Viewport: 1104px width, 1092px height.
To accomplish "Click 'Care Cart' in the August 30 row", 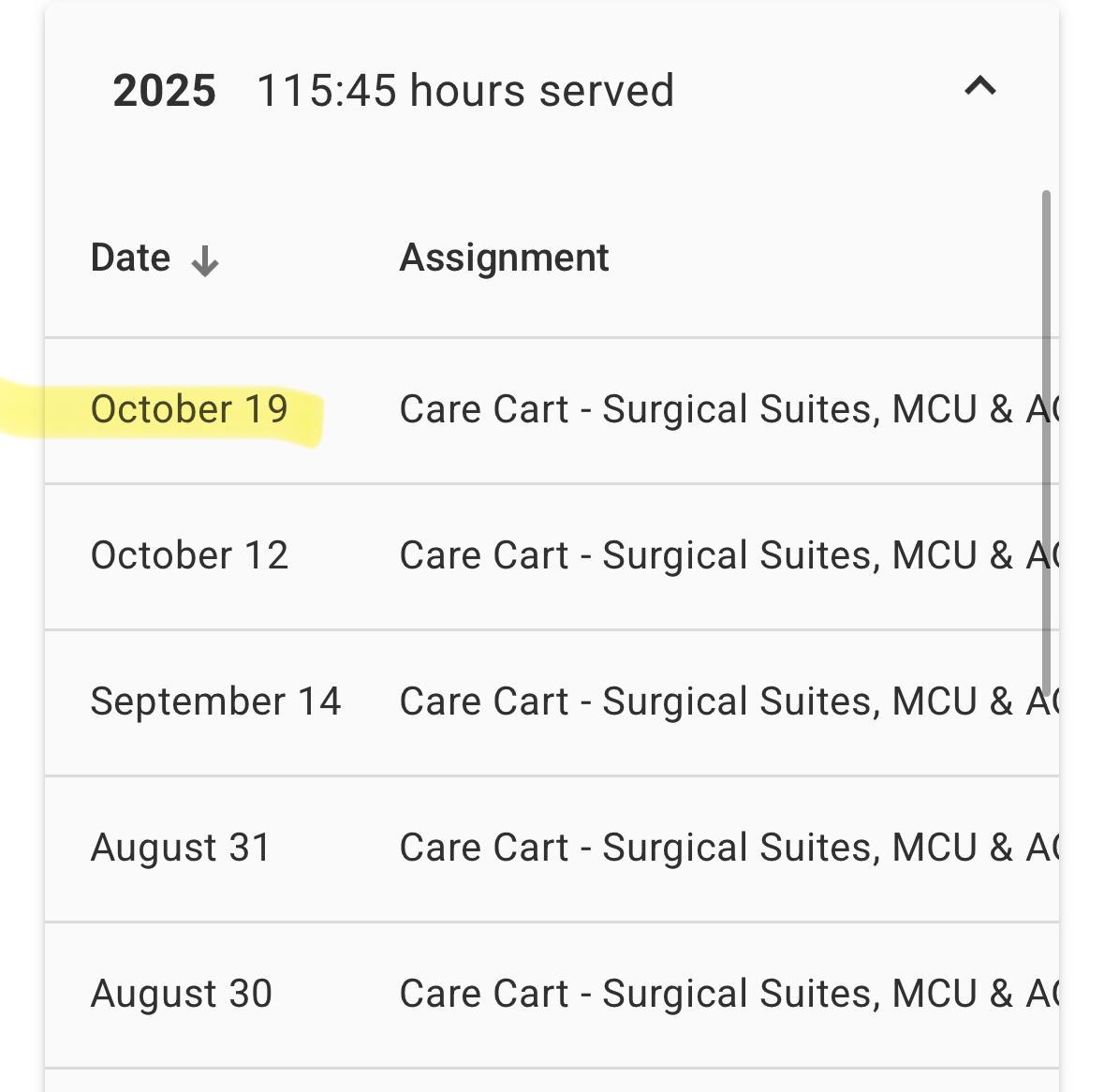I will pos(483,994).
